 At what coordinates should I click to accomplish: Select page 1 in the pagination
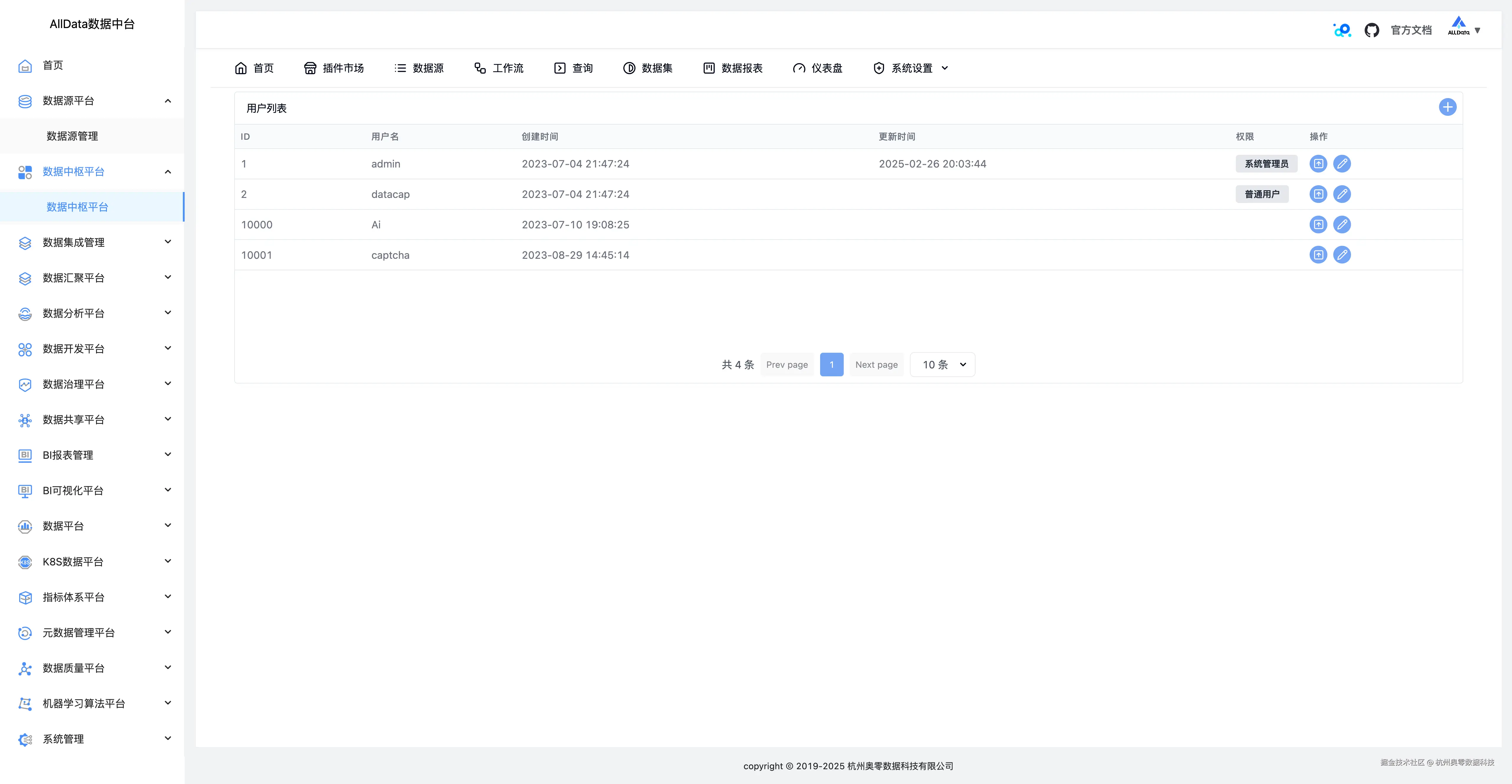[832, 365]
